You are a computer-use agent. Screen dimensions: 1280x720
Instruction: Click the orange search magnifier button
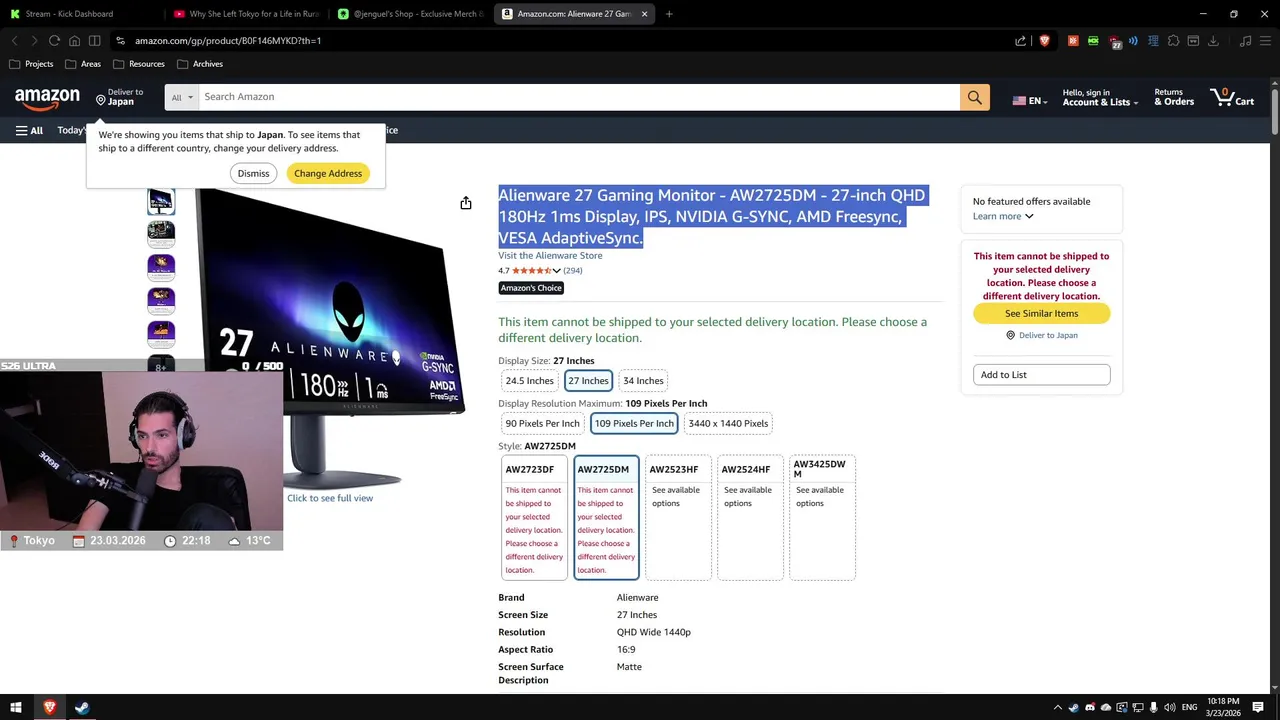[x=975, y=97]
